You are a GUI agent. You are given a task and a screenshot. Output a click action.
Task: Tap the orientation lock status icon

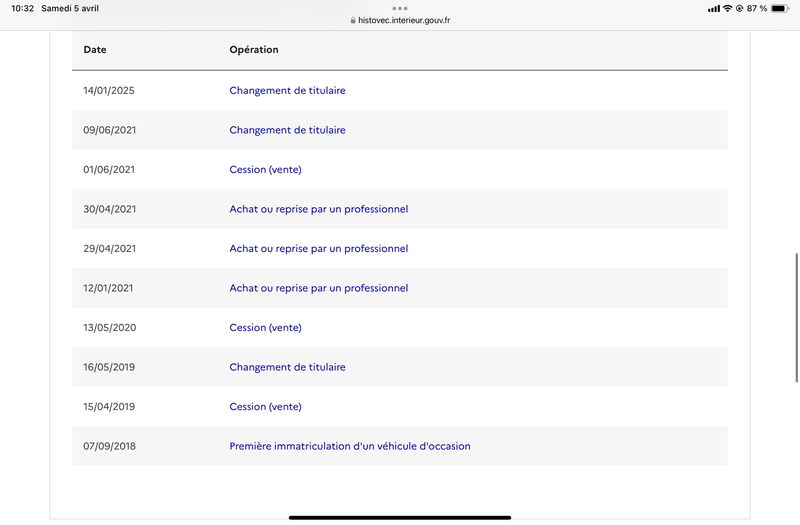[739, 8]
